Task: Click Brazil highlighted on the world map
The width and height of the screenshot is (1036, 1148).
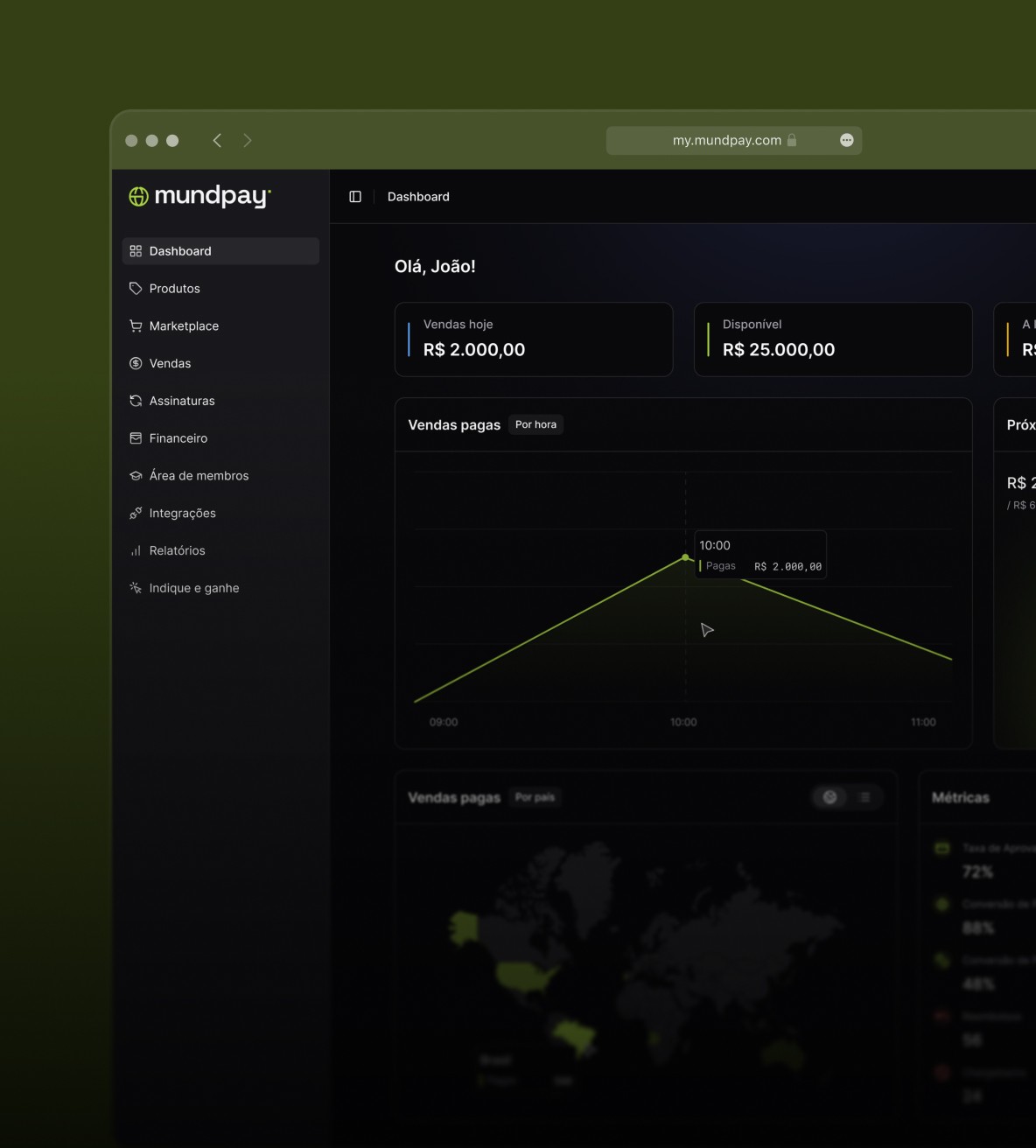Action: coord(573,1037)
